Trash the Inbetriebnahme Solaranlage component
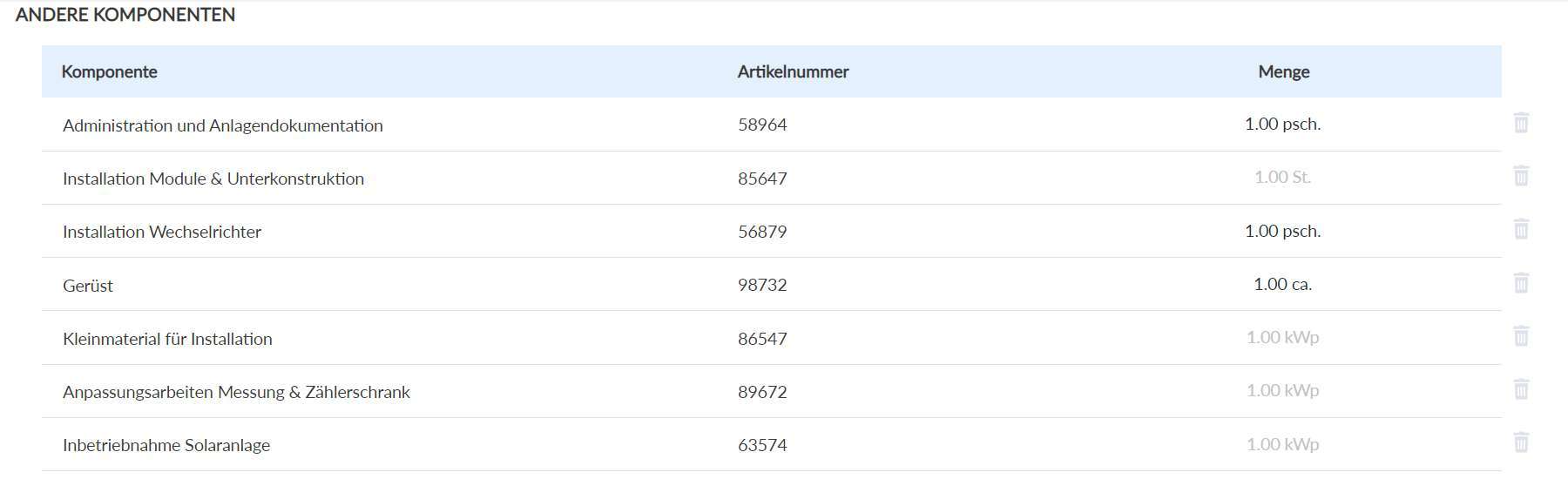 (x=1521, y=442)
